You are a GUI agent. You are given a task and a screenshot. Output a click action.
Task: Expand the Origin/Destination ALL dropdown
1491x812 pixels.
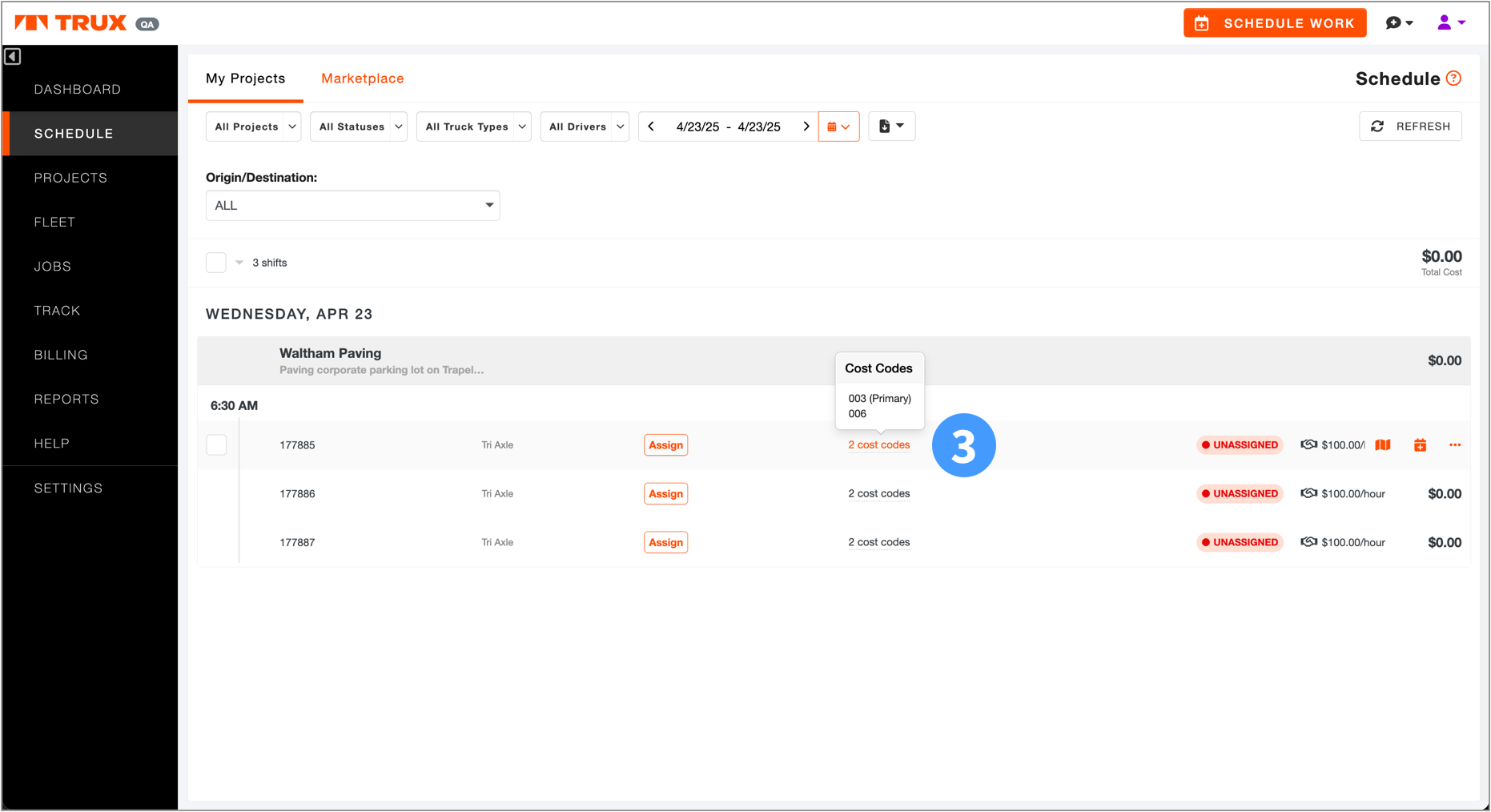[x=352, y=206]
